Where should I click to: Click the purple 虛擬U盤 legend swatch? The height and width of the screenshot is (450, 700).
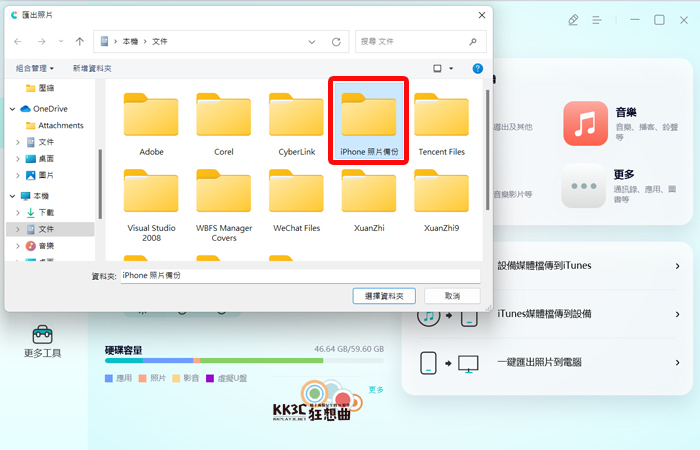click(210, 379)
